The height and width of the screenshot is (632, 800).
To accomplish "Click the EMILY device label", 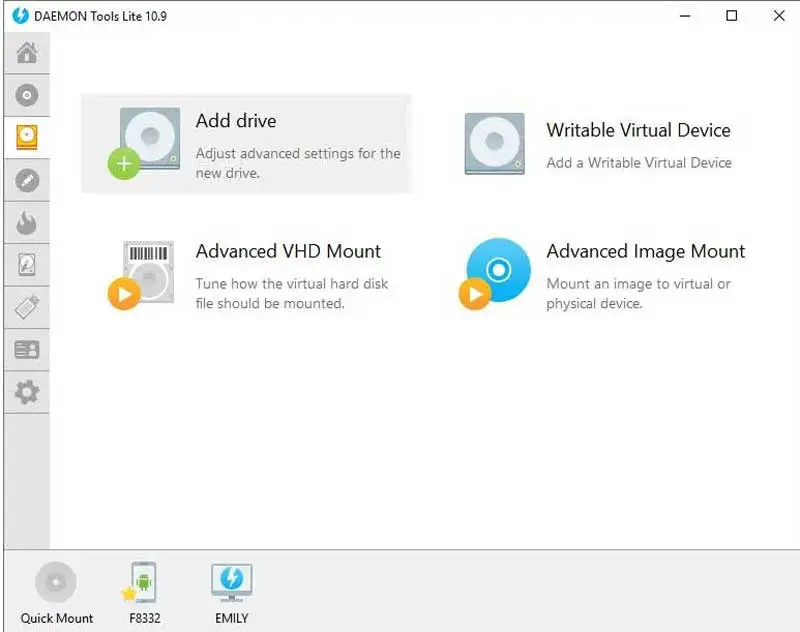I will pos(232,618).
